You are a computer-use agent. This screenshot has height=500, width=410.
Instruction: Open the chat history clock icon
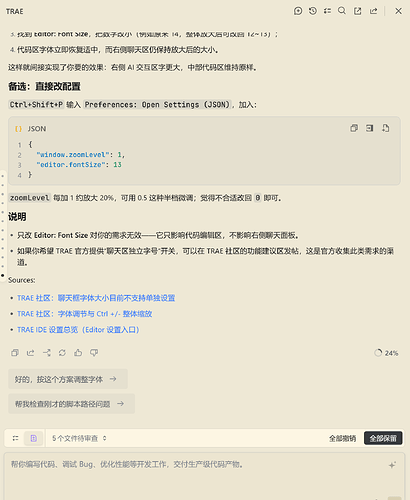(x=313, y=11)
